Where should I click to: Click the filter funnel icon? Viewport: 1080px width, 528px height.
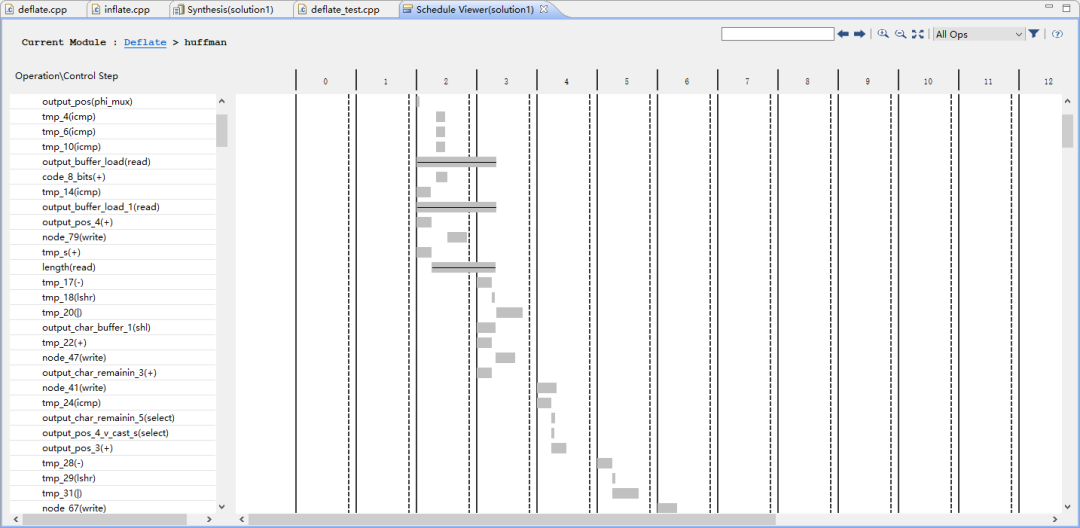(1034, 34)
